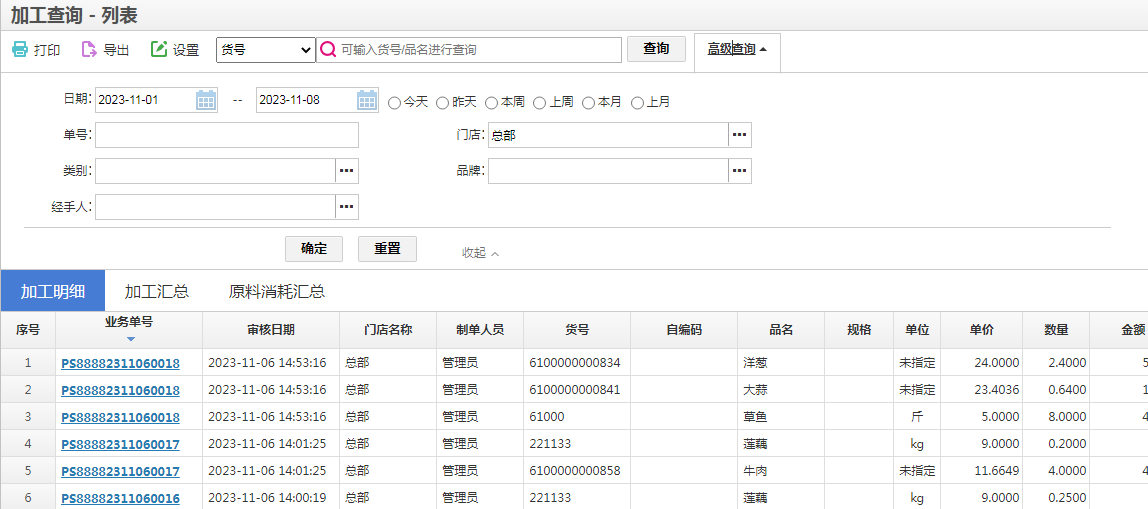Collapse the filter panel with 收起

coord(480,253)
